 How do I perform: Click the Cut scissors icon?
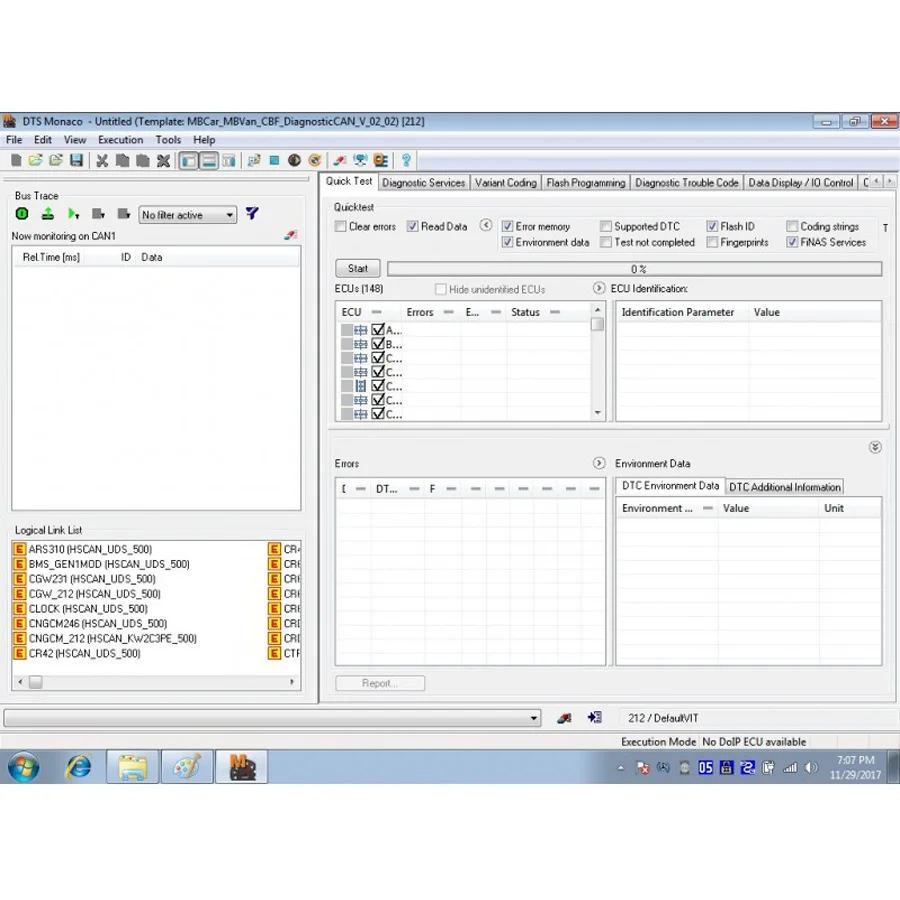(x=102, y=161)
